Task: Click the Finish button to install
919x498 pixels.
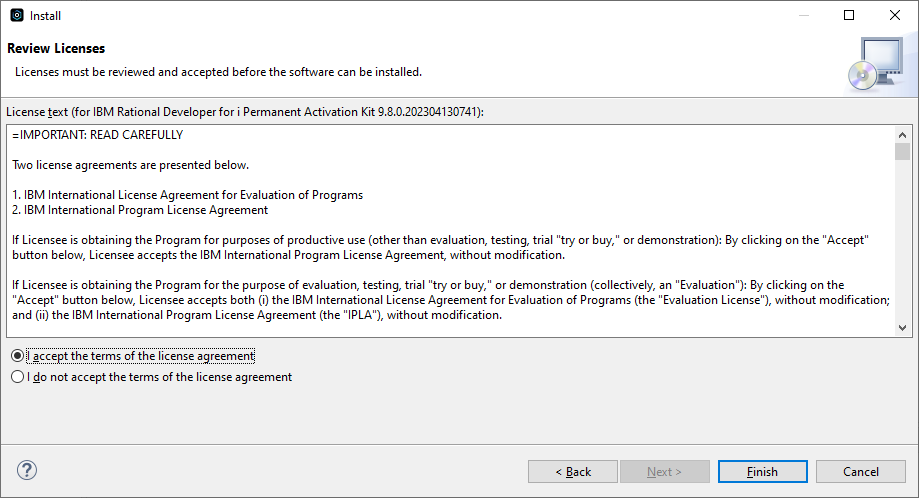Action: (763, 472)
